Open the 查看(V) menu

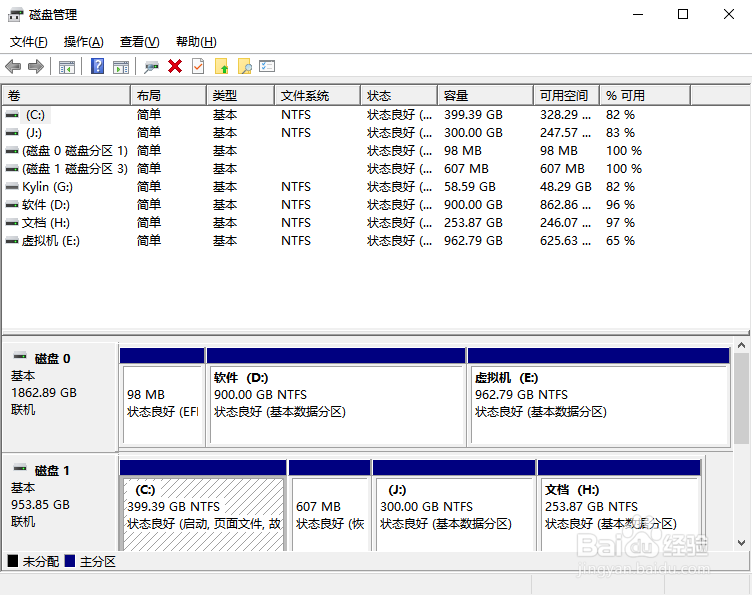140,42
